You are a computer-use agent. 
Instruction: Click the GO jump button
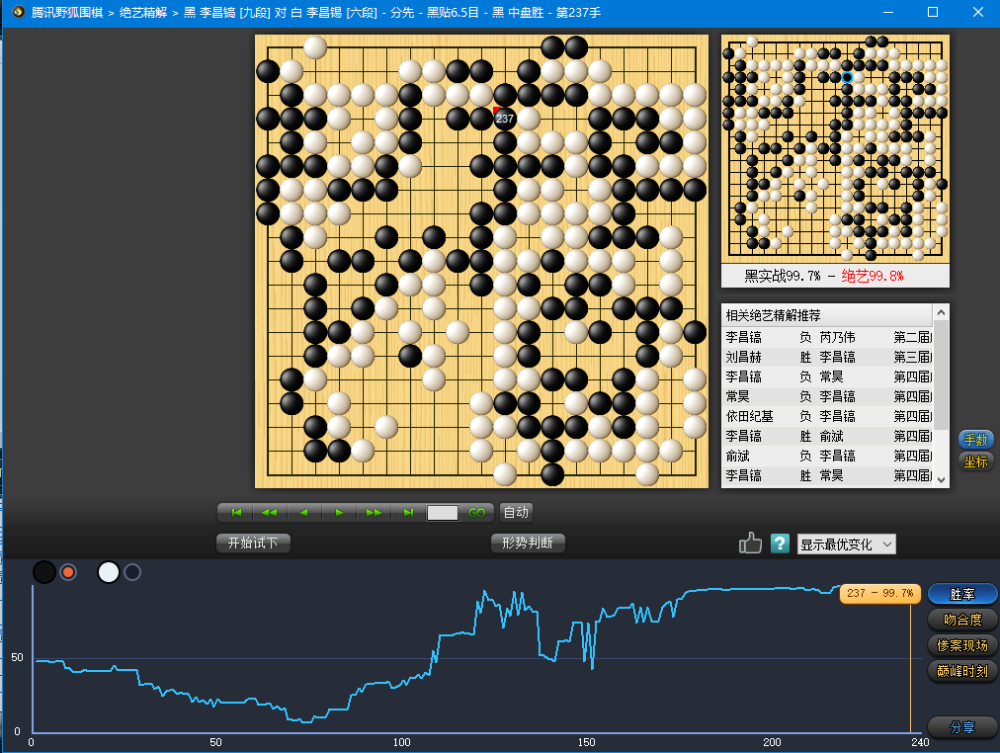pyautogui.click(x=476, y=513)
